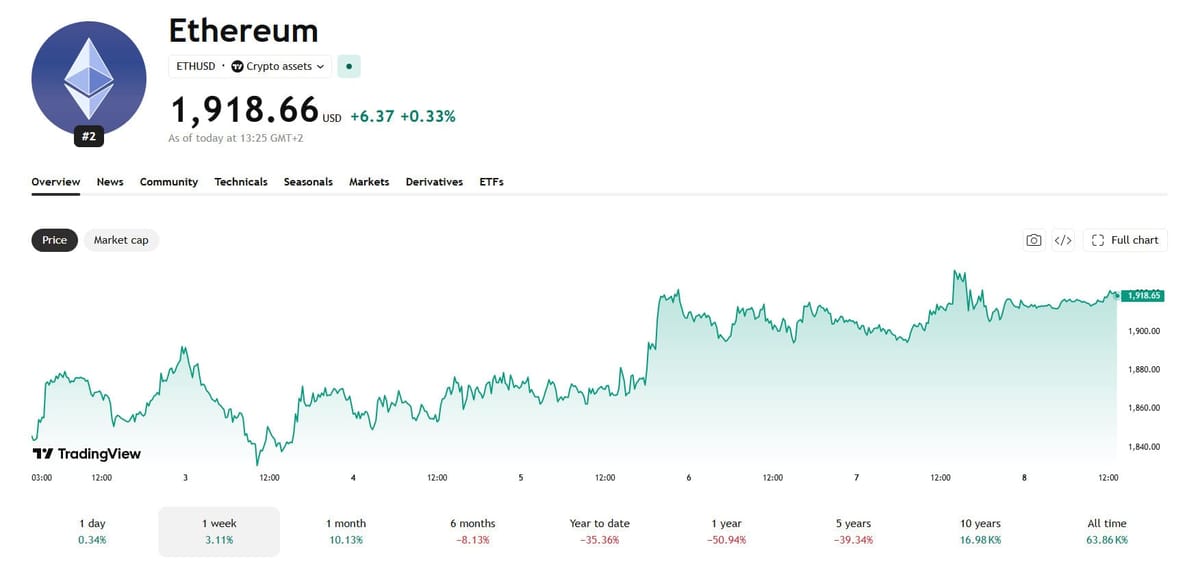Click the green market status dot
The image size is (1200, 562).
348,66
